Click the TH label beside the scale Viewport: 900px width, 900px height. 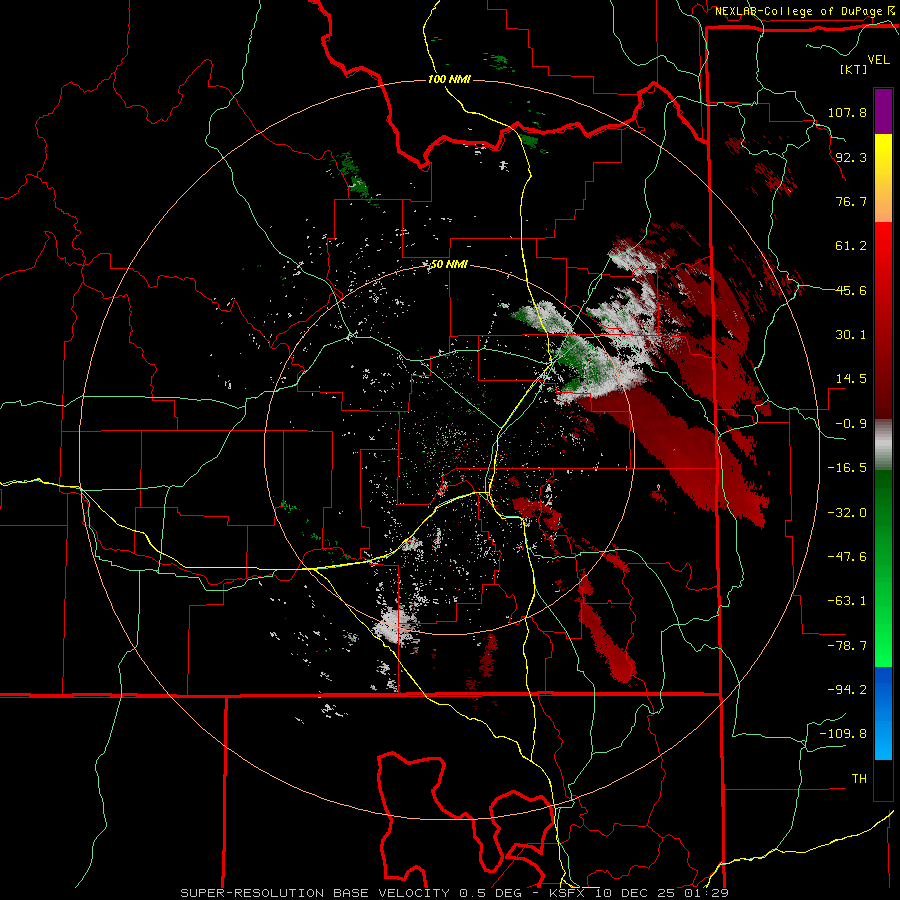pyautogui.click(x=859, y=779)
